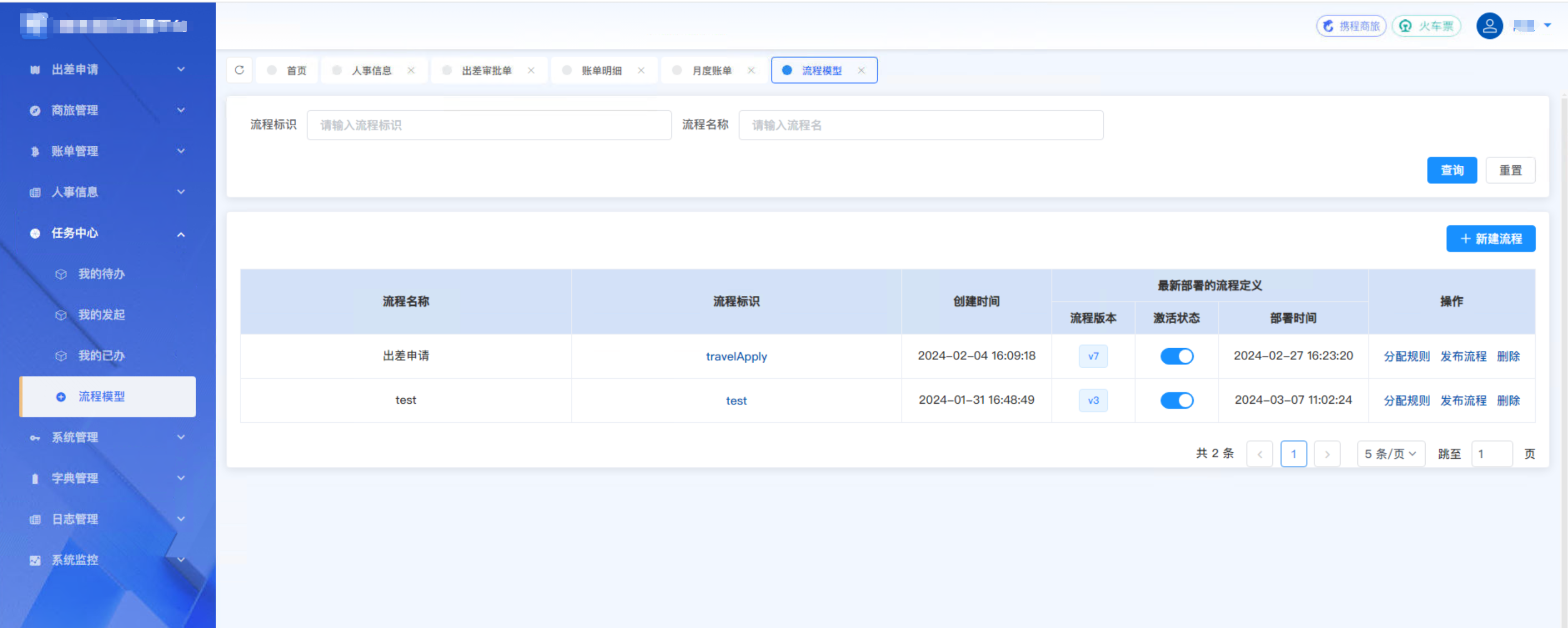Image resolution: width=1568 pixels, height=628 pixels.
Task: Select page 1 in pagination
Action: (1293, 454)
